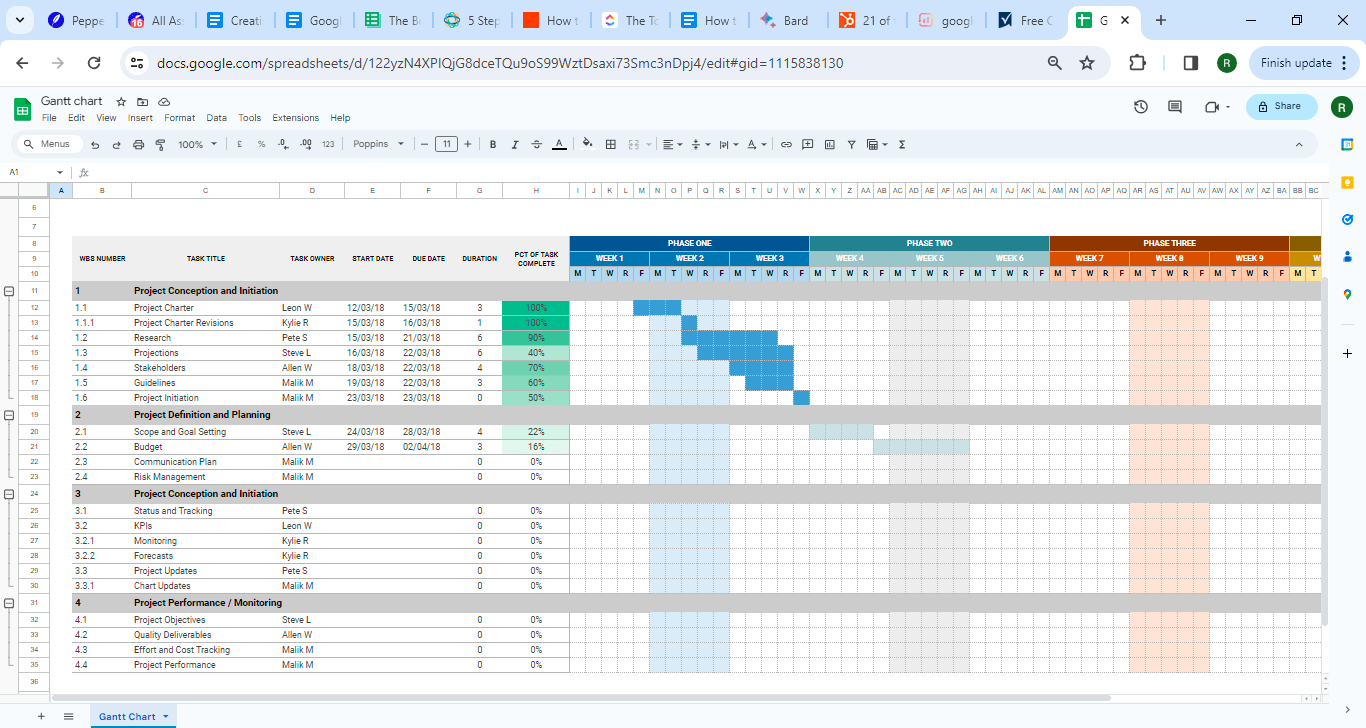Click the Move to folder icon
This screenshot has height=728, width=1366.
point(143,102)
